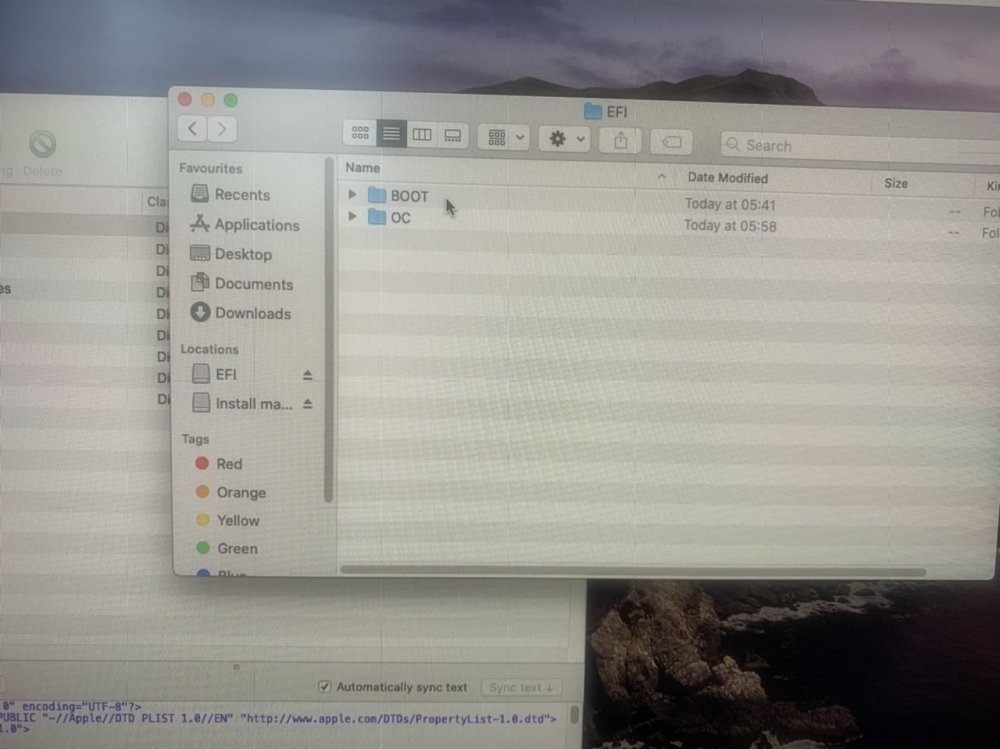
Task: Filter by the Green tag
Action: point(227,549)
